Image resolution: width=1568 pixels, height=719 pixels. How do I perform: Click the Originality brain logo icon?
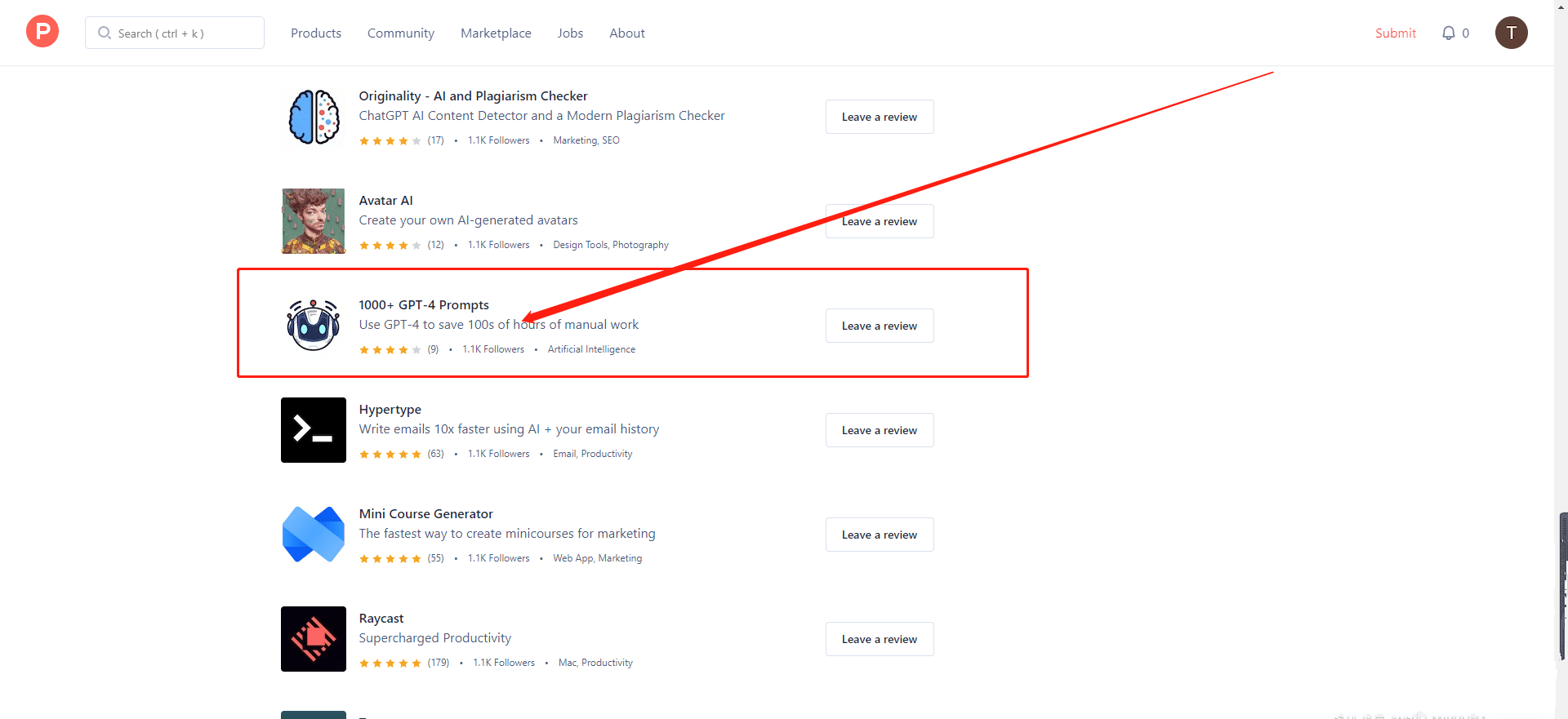[x=314, y=118]
